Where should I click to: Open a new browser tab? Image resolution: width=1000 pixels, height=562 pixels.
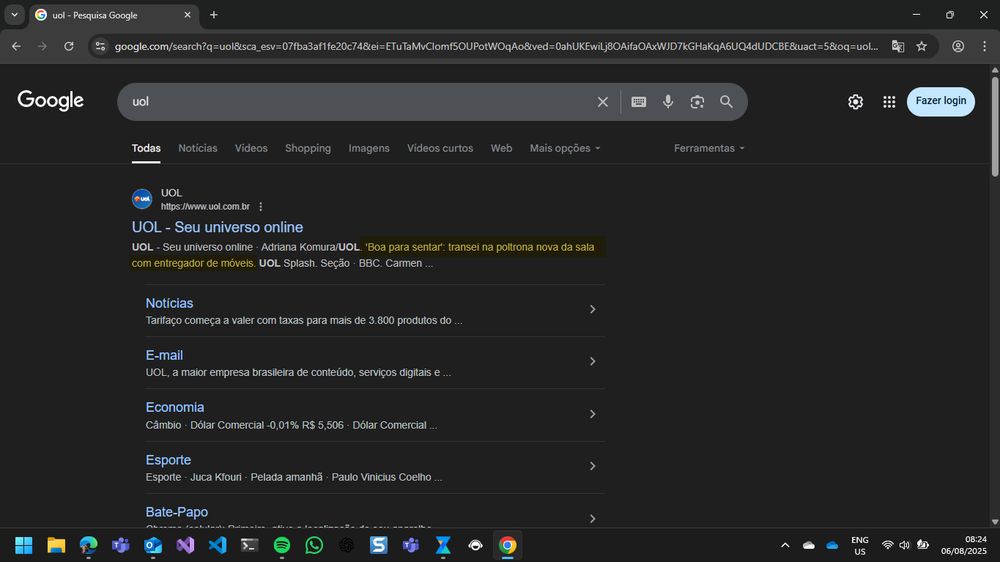tap(214, 15)
